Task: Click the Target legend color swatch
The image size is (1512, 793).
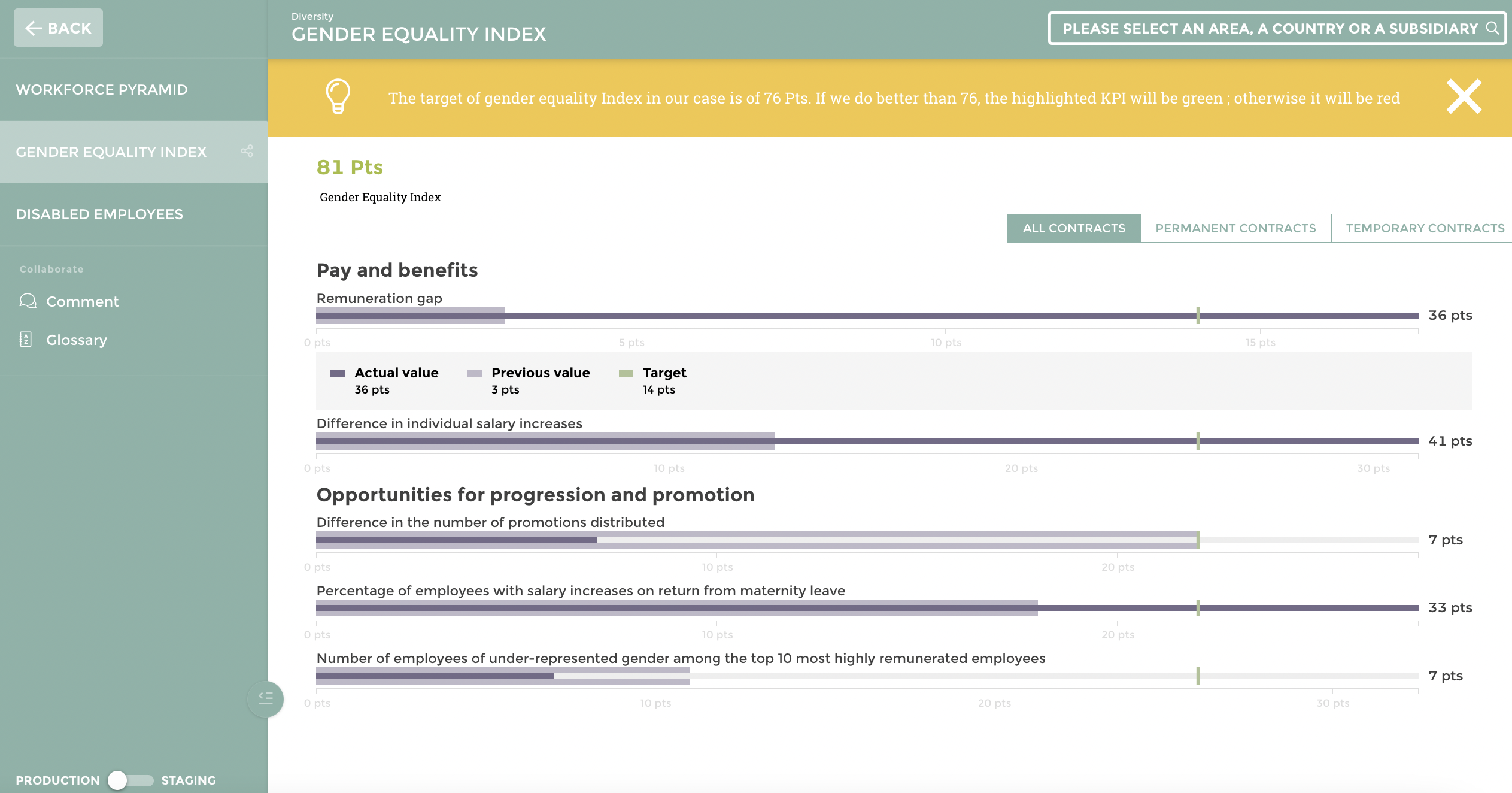Action: click(x=626, y=373)
